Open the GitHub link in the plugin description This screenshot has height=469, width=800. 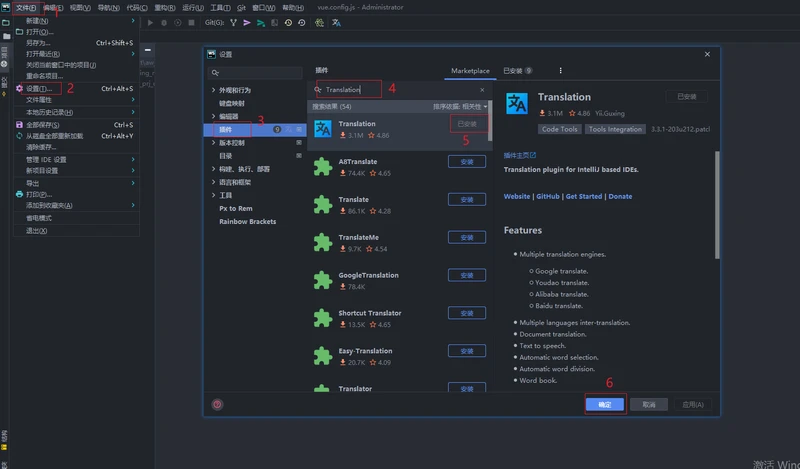(547, 196)
